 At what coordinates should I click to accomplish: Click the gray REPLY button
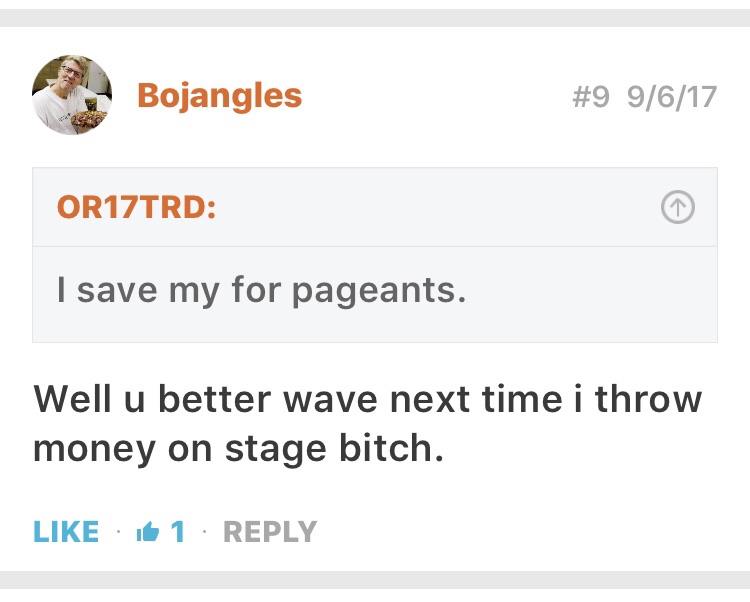270,532
